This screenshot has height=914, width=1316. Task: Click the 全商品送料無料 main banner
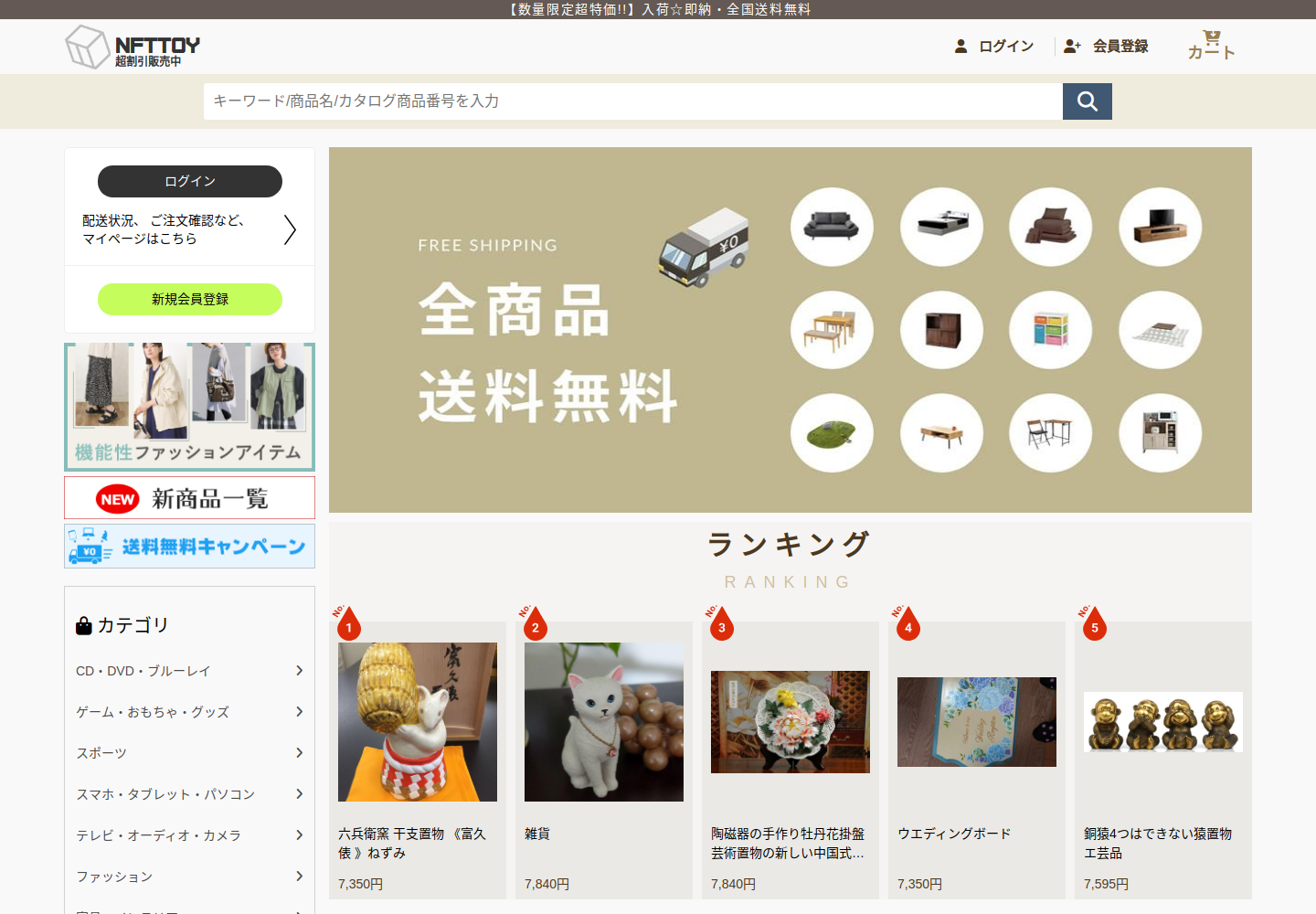(x=791, y=330)
